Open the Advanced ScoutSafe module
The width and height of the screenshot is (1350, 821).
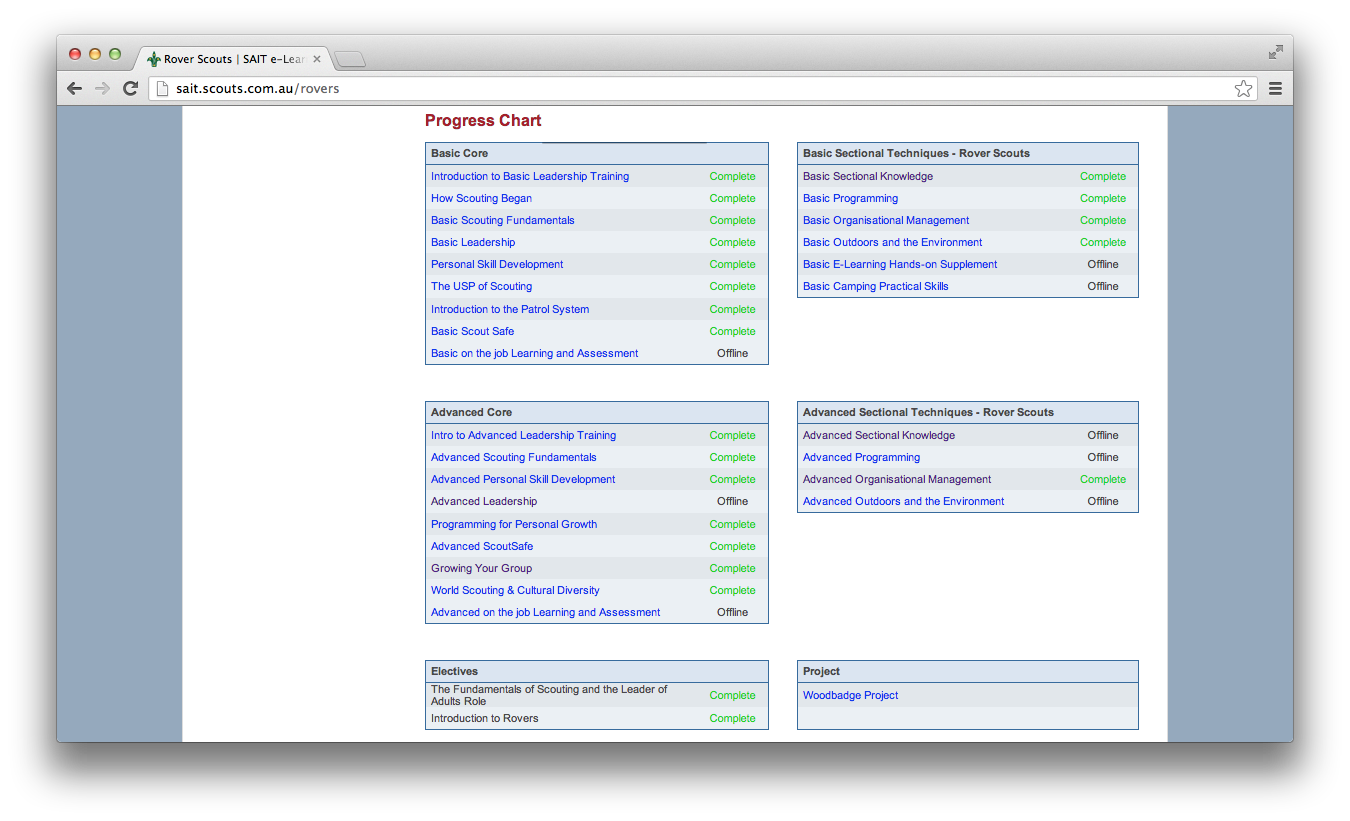click(x=482, y=546)
